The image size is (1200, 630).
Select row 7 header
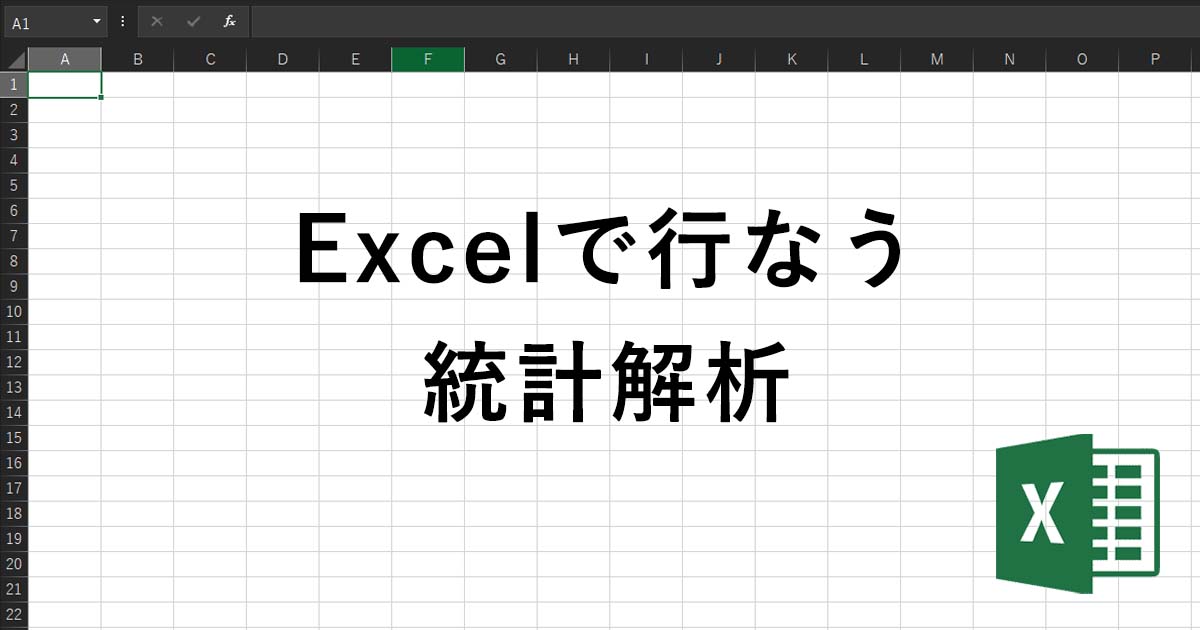[x=14, y=236]
